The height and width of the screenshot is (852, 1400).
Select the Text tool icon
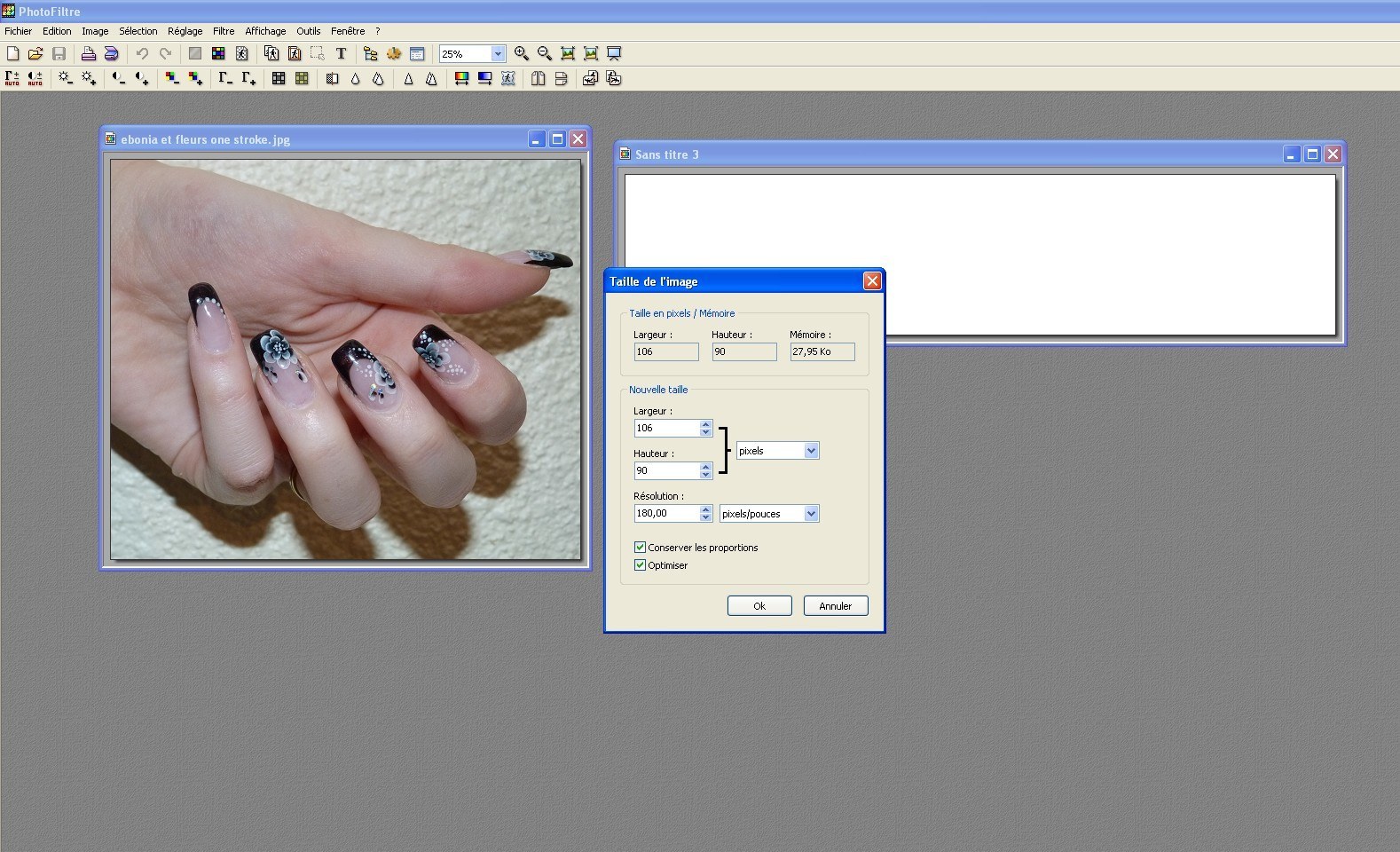(341, 54)
